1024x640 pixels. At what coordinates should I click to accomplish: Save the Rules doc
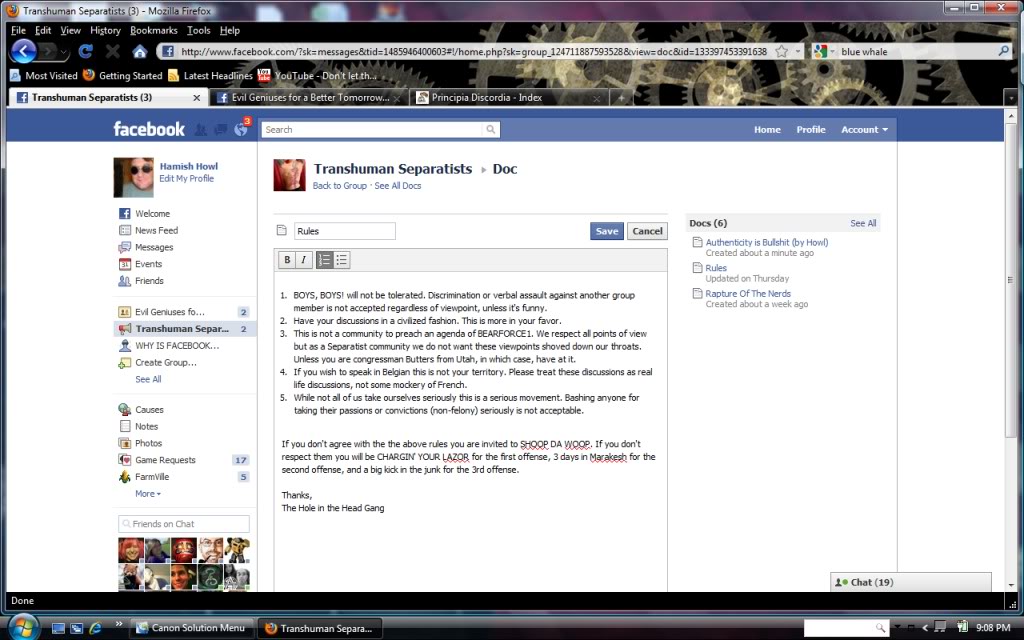[x=607, y=231]
